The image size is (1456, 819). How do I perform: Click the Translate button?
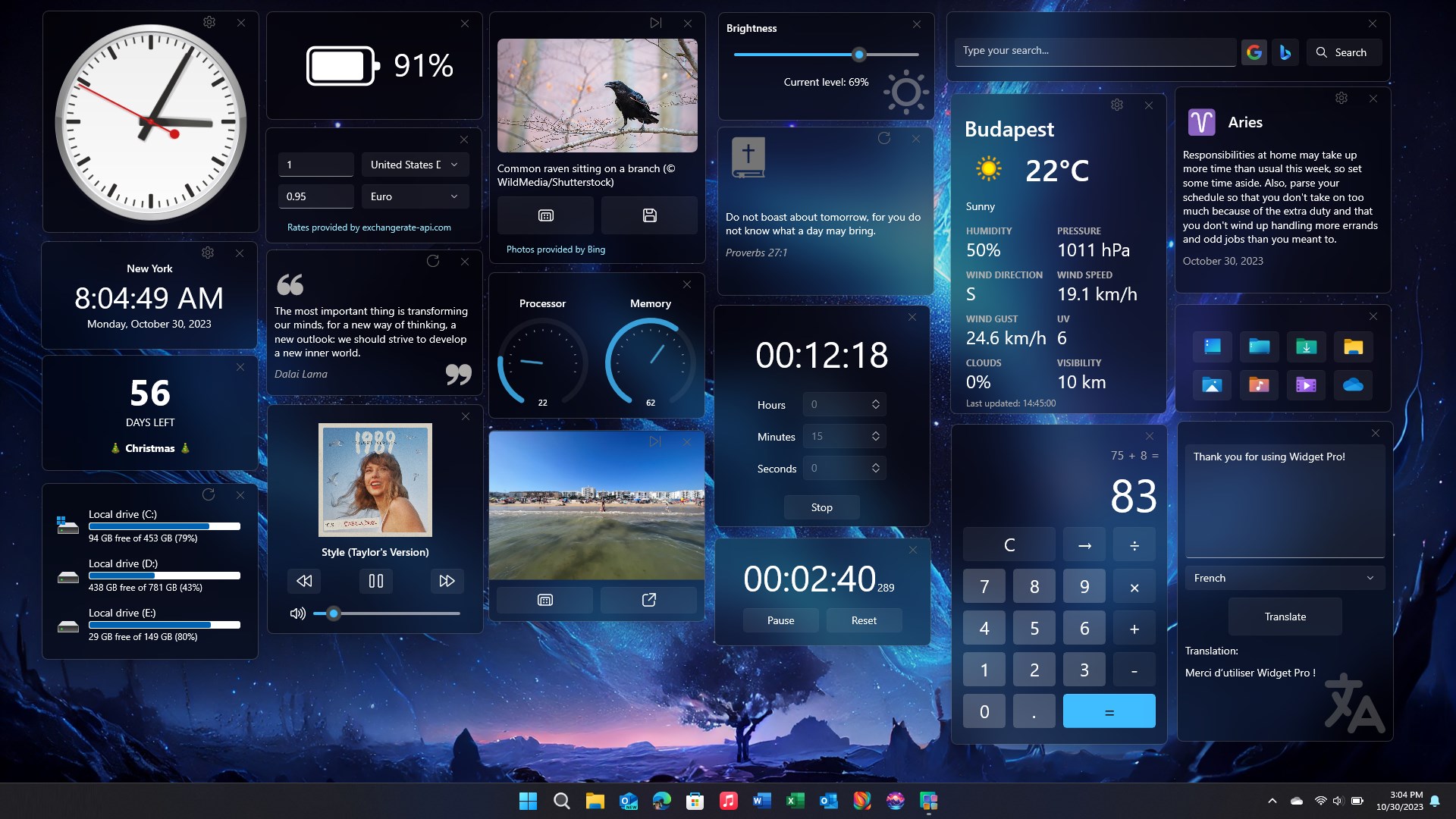pos(1284,617)
